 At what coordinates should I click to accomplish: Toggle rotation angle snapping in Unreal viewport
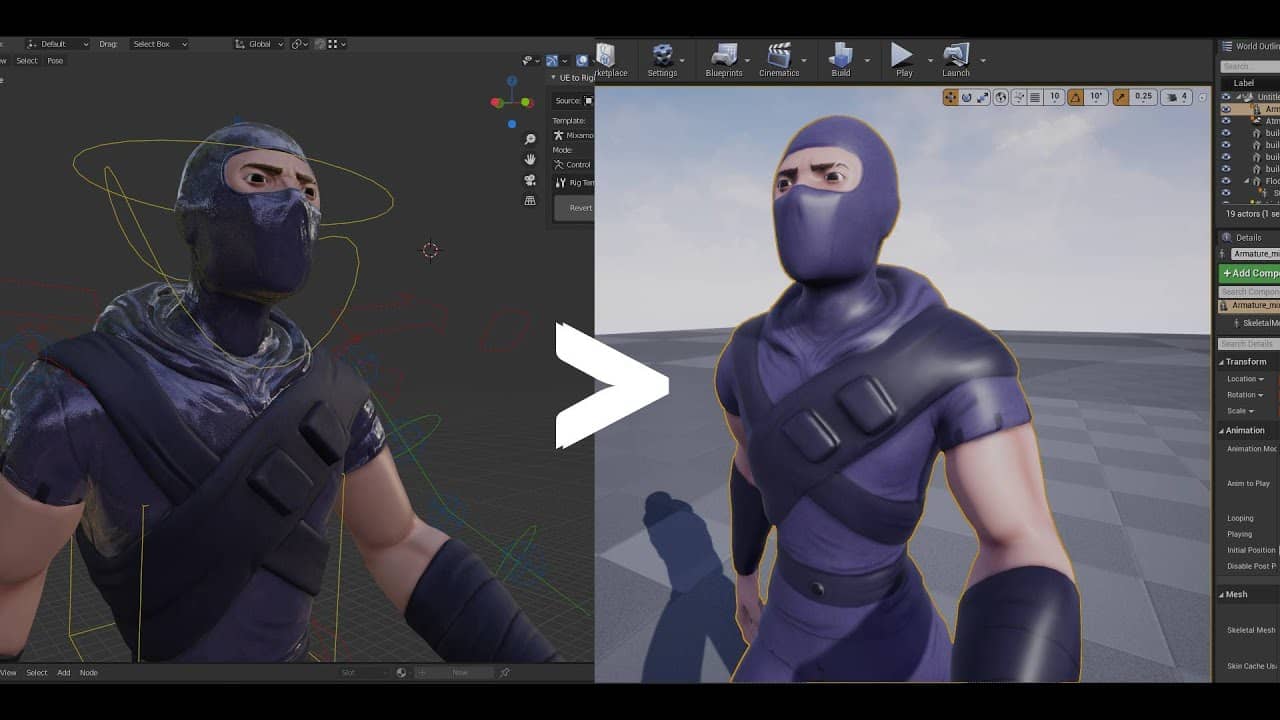(1075, 97)
